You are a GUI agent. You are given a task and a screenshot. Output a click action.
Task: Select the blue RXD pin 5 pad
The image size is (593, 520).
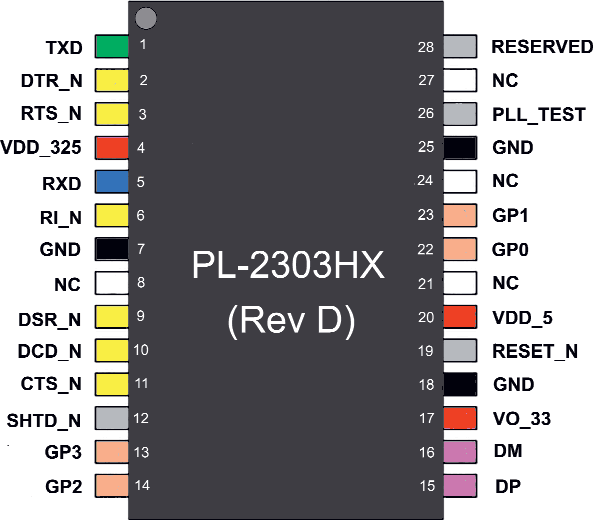112,182
